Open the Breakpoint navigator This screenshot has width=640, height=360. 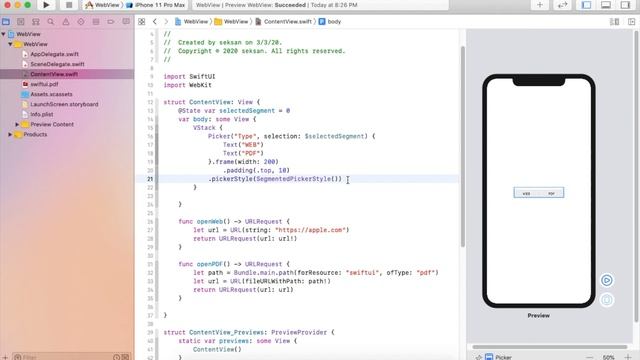[111, 22]
